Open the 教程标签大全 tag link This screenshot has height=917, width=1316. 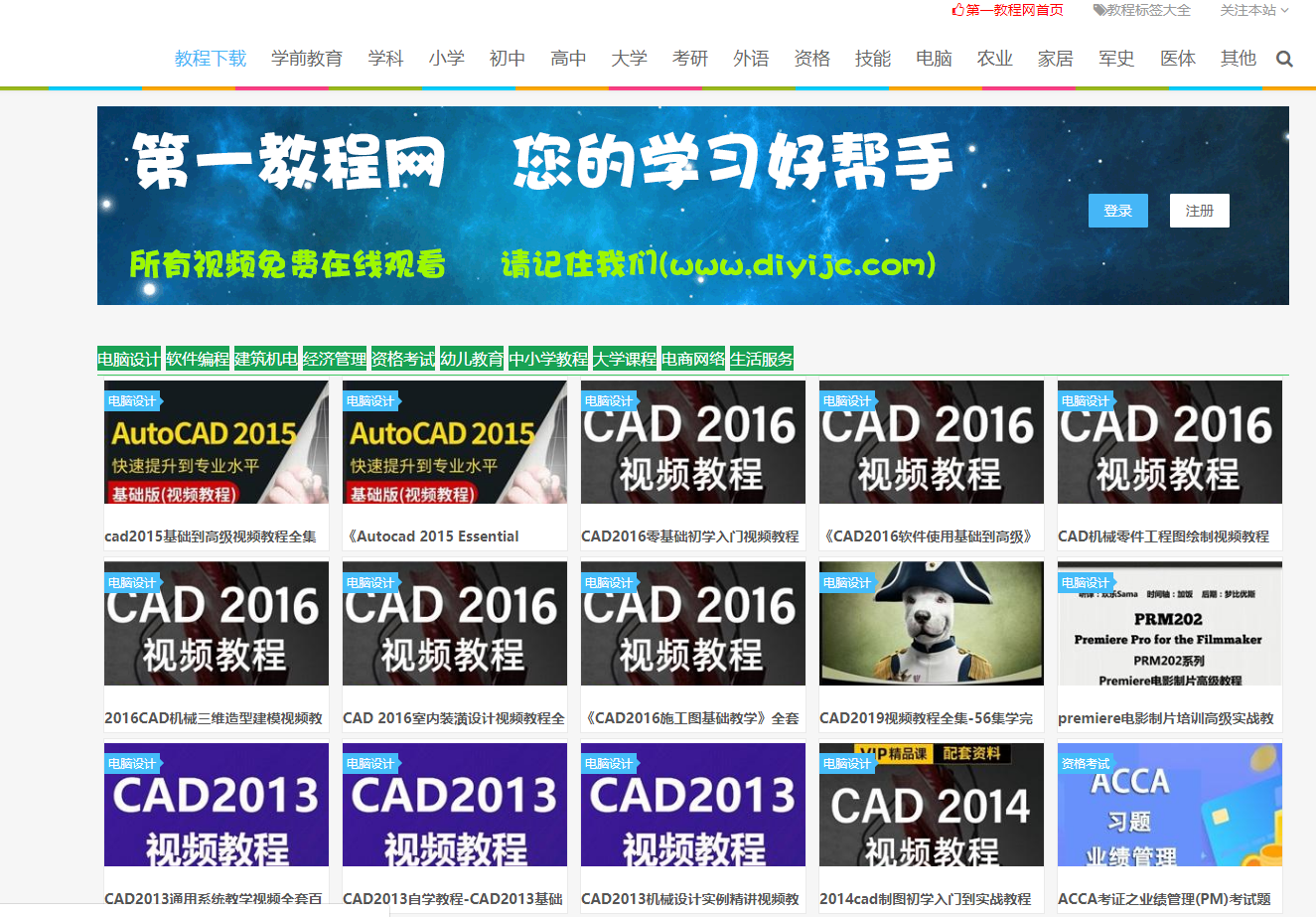[x=1141, y=10]
